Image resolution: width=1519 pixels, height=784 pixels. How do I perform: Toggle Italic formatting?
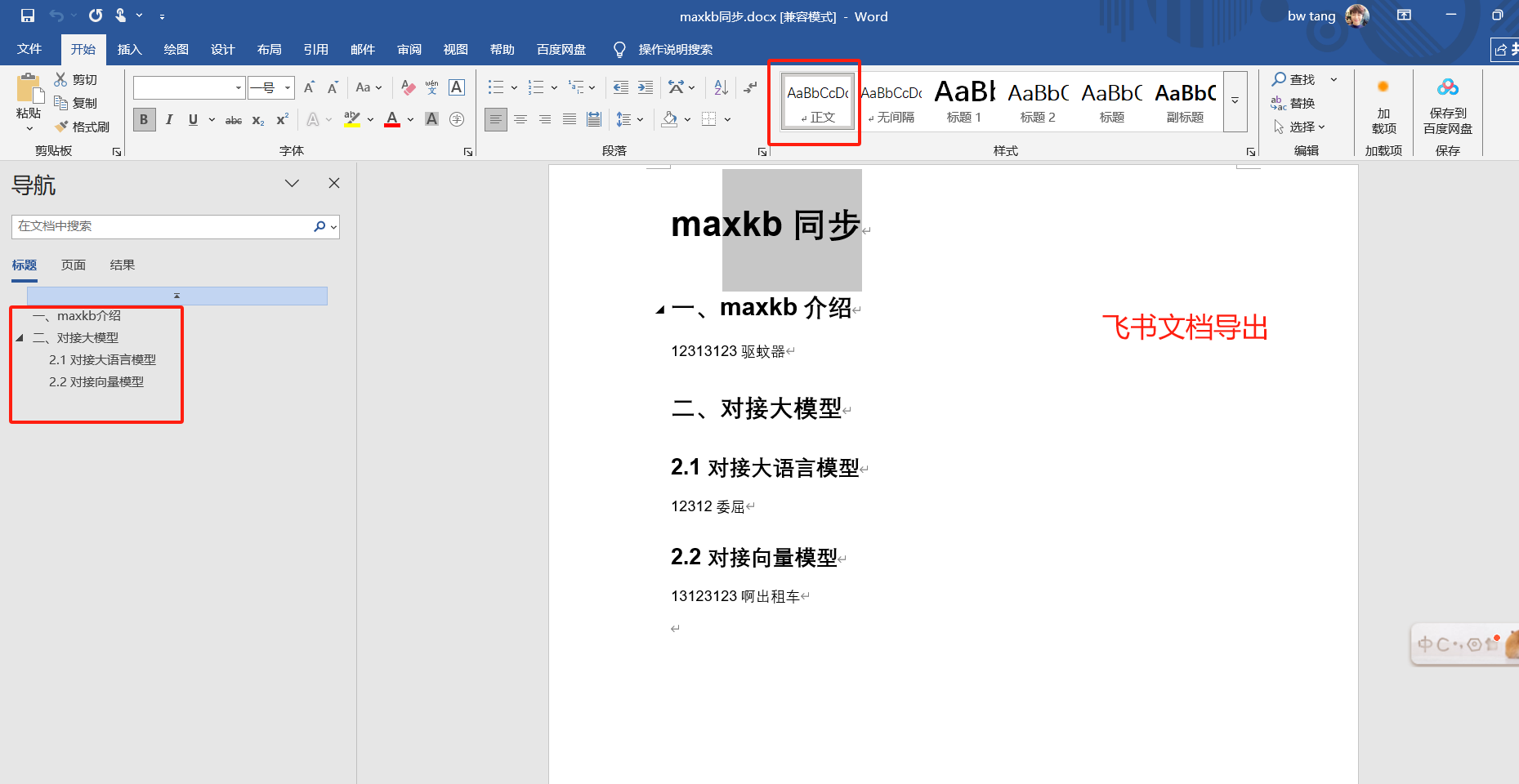[169, 119]
